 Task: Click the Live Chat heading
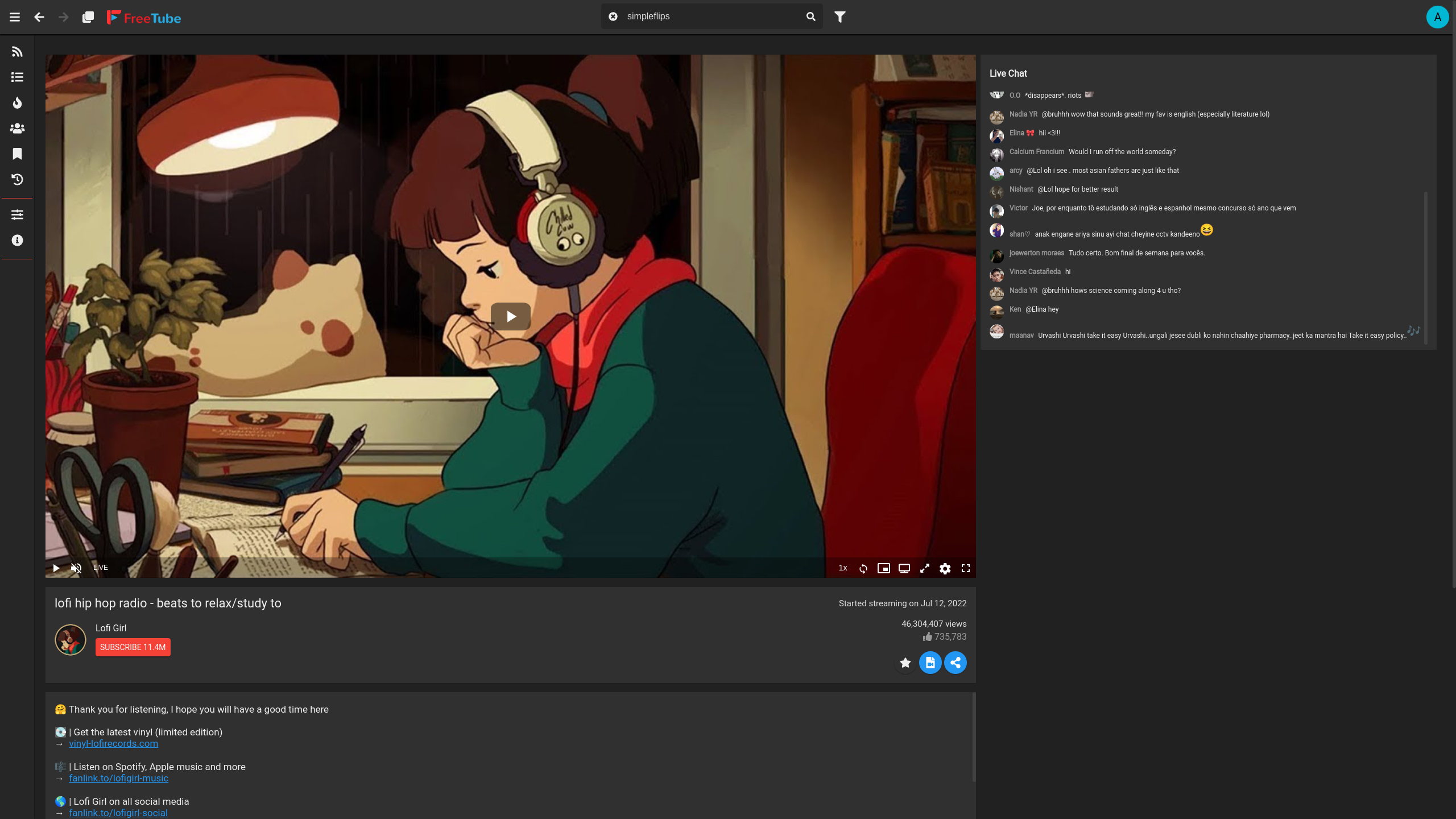click(x=1008, y=73)
